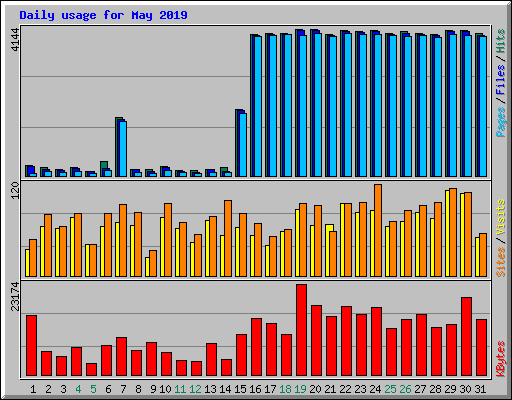Select the cyan Pages bar for day 22
This screenshot has width=512, height=400.
point(348,105)
